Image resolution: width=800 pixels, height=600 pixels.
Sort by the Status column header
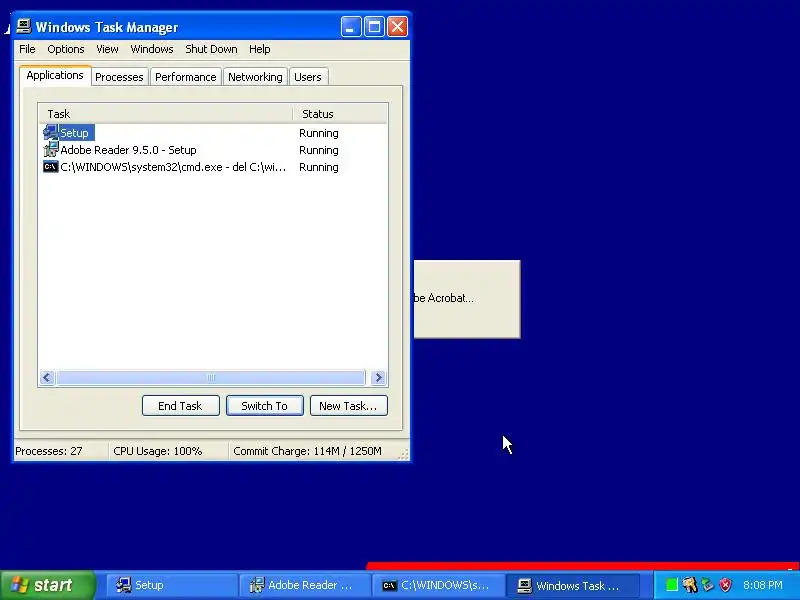pyautogui.click(x=340, y=114)
